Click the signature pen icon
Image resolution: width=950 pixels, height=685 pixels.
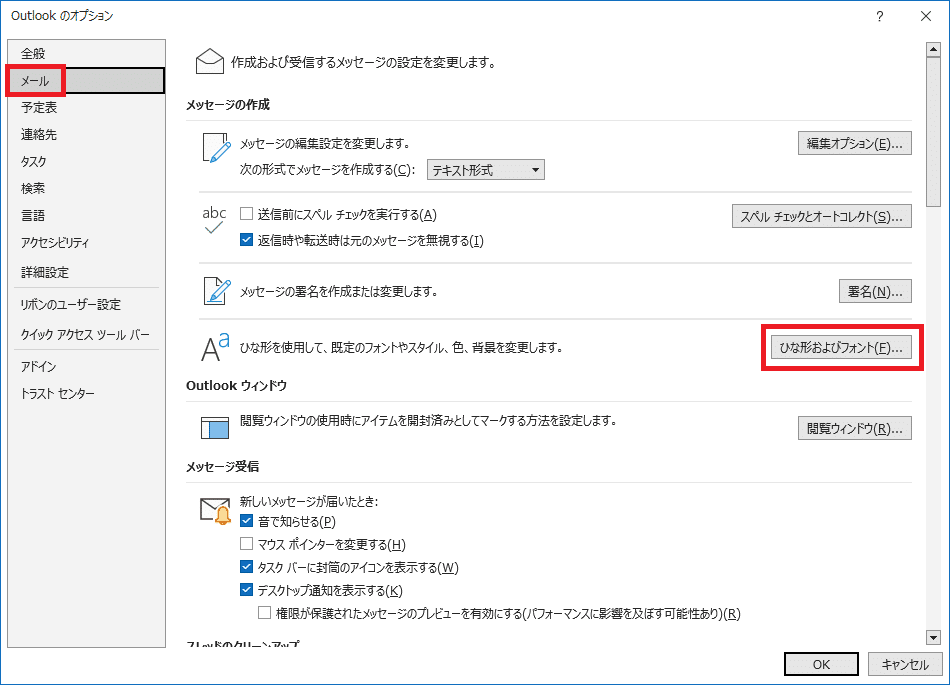pyautogui.click(x=217, y=291)
